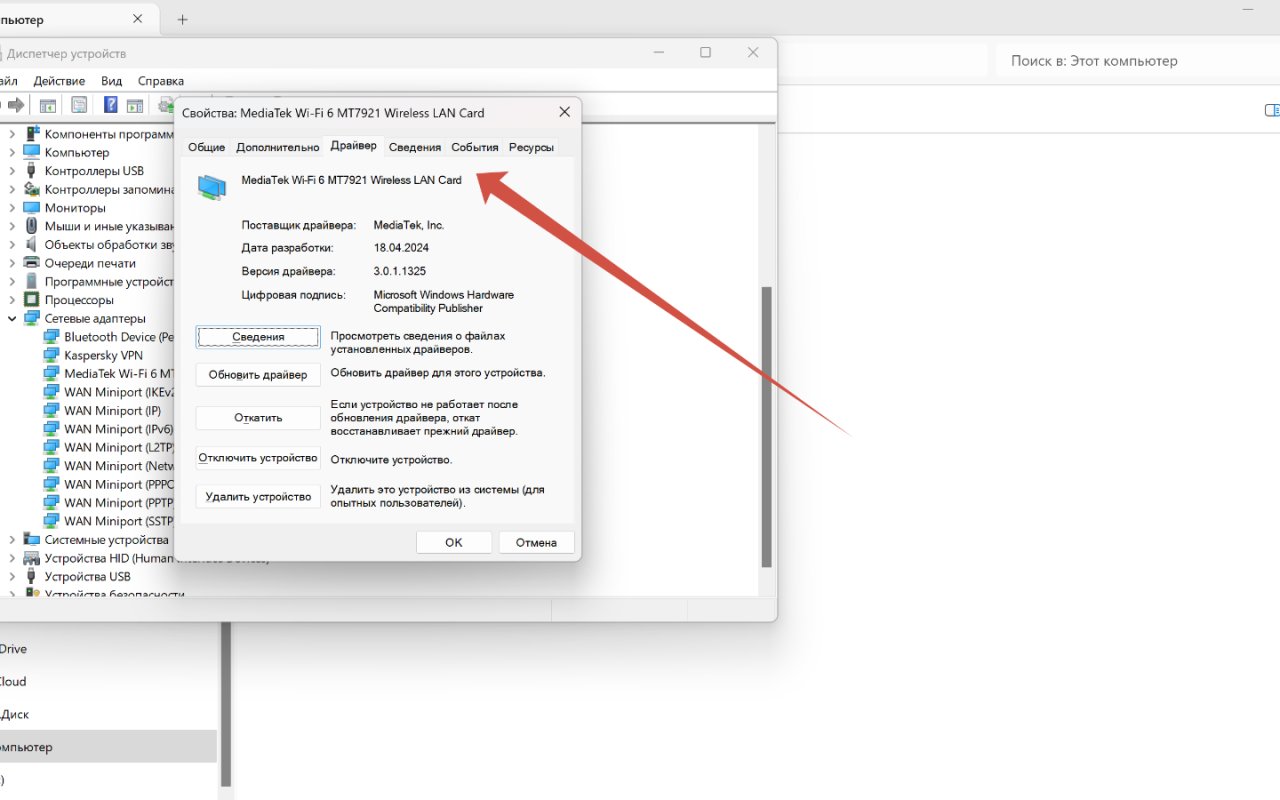Collapse the Сетевые адаптеры tree node
This screenshot has height=800, width=1280.
pos(12,319)
